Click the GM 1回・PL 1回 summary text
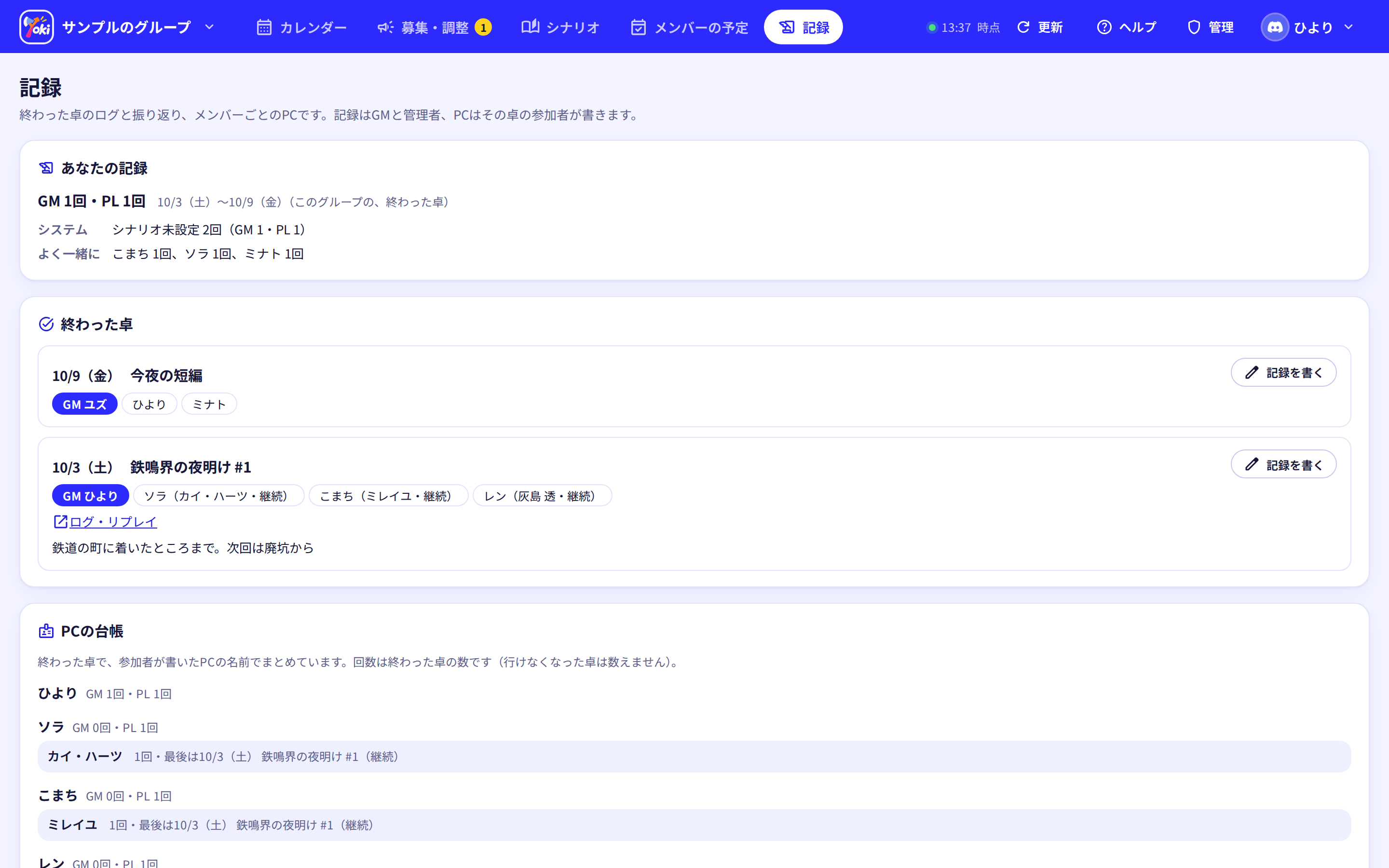 click(92, 201)
